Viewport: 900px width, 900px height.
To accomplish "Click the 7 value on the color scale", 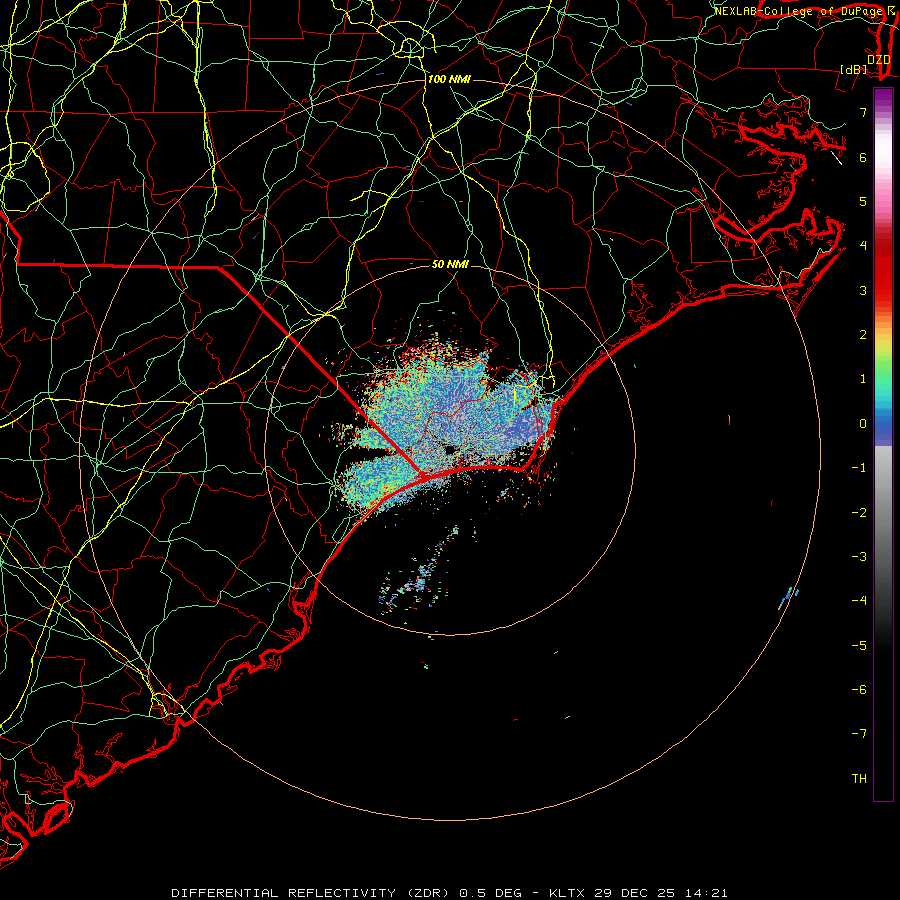I will (x=863, y=112).
